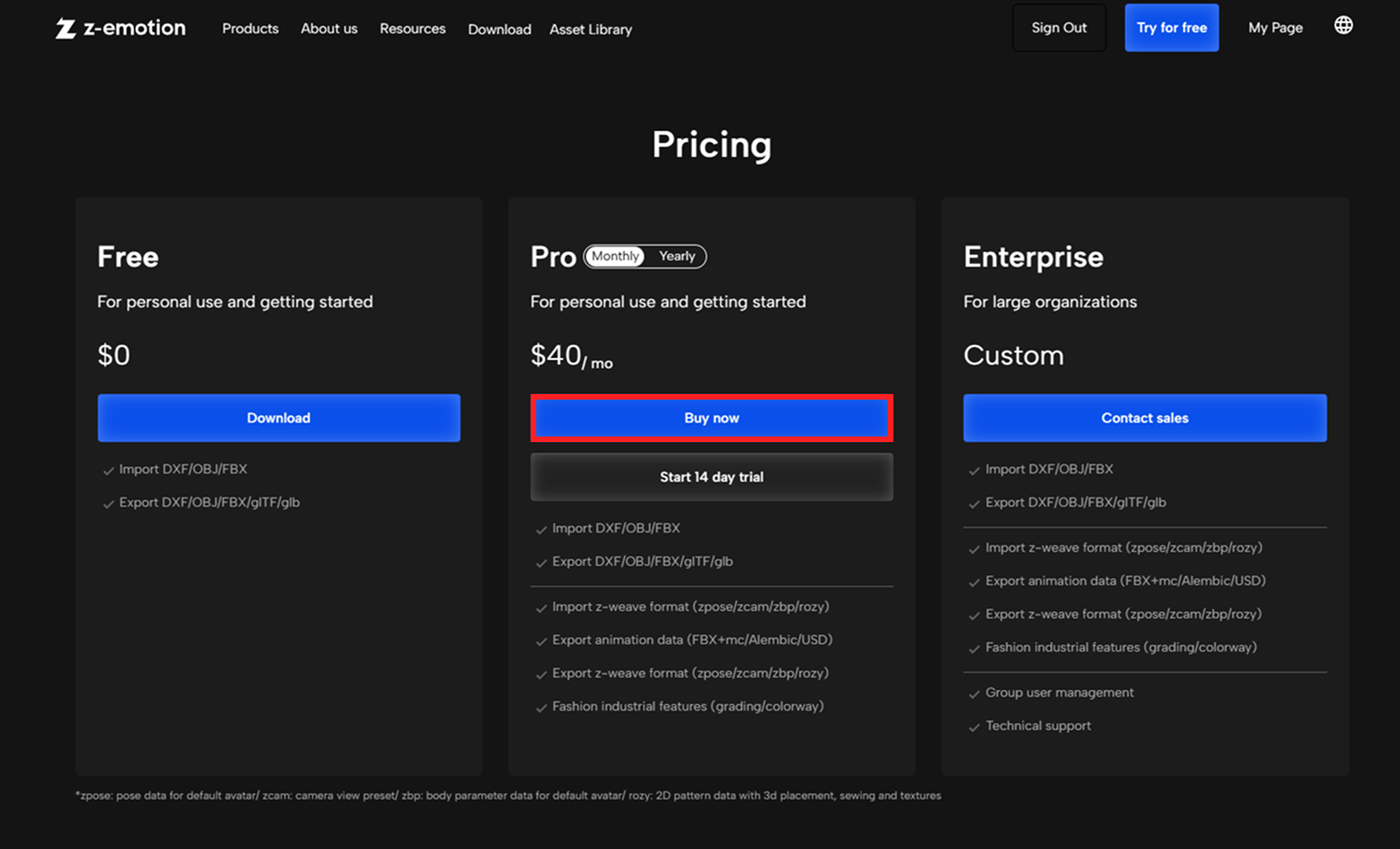The image size is (1400, 849).
Task: Click the Free plan Import DXF/OBJ/FBX checkmark
Action: (108, 471)
